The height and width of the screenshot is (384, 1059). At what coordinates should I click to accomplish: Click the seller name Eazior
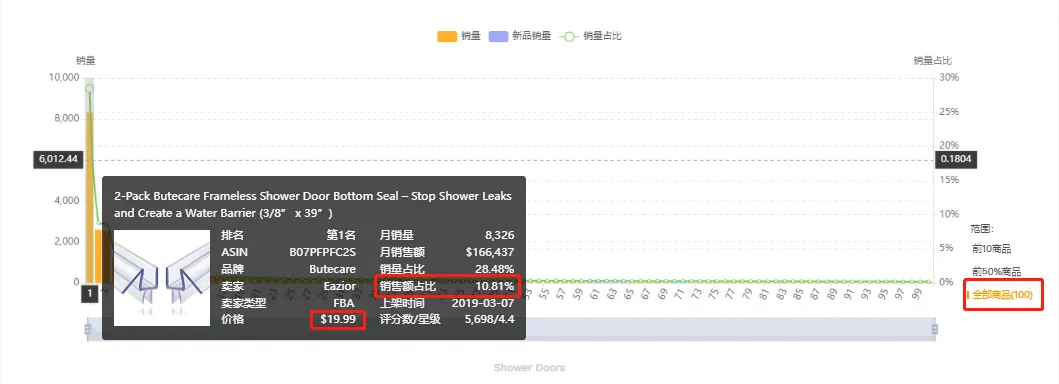[340, 286]
